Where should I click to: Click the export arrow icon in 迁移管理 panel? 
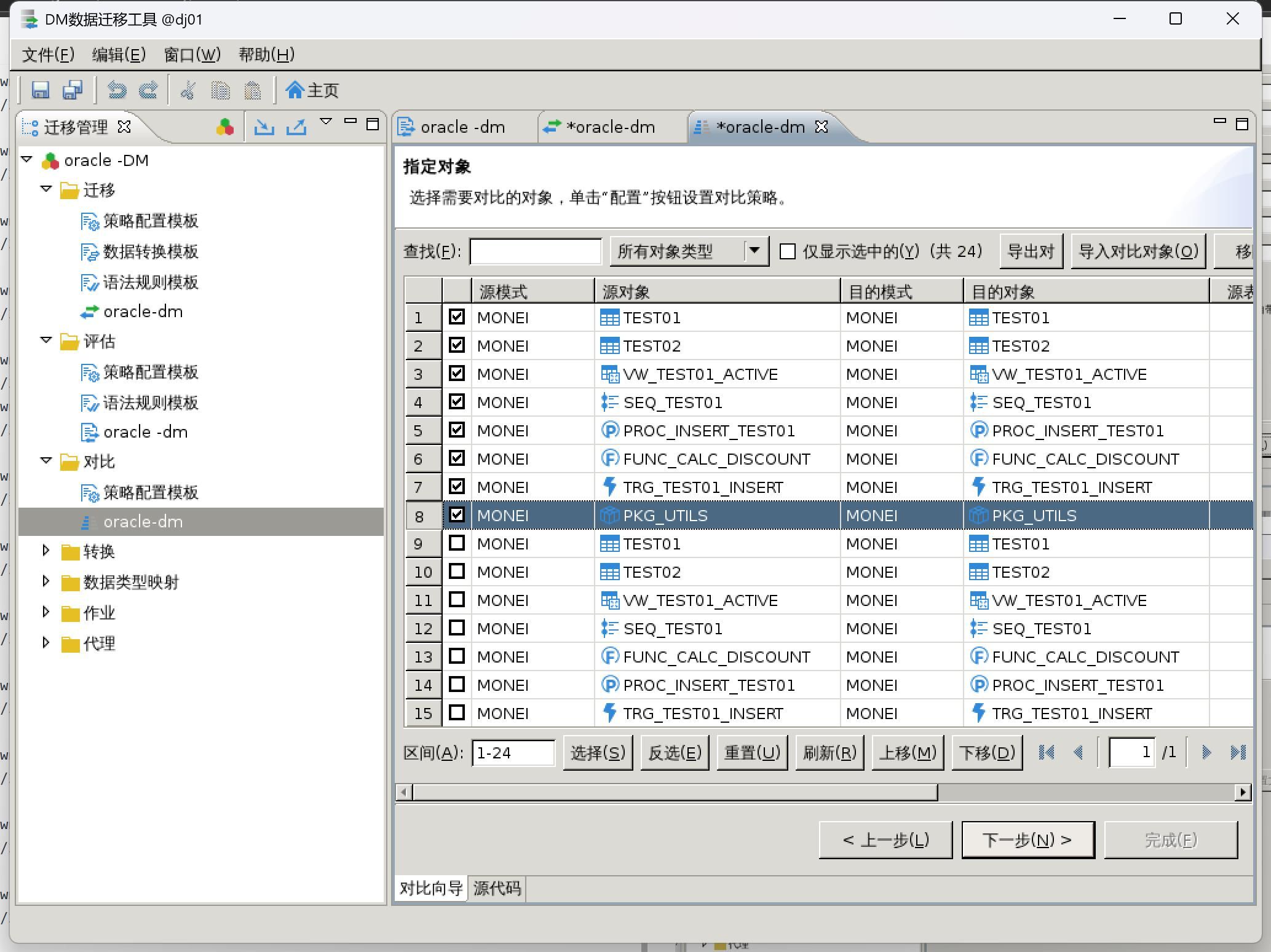pos(296,127)
